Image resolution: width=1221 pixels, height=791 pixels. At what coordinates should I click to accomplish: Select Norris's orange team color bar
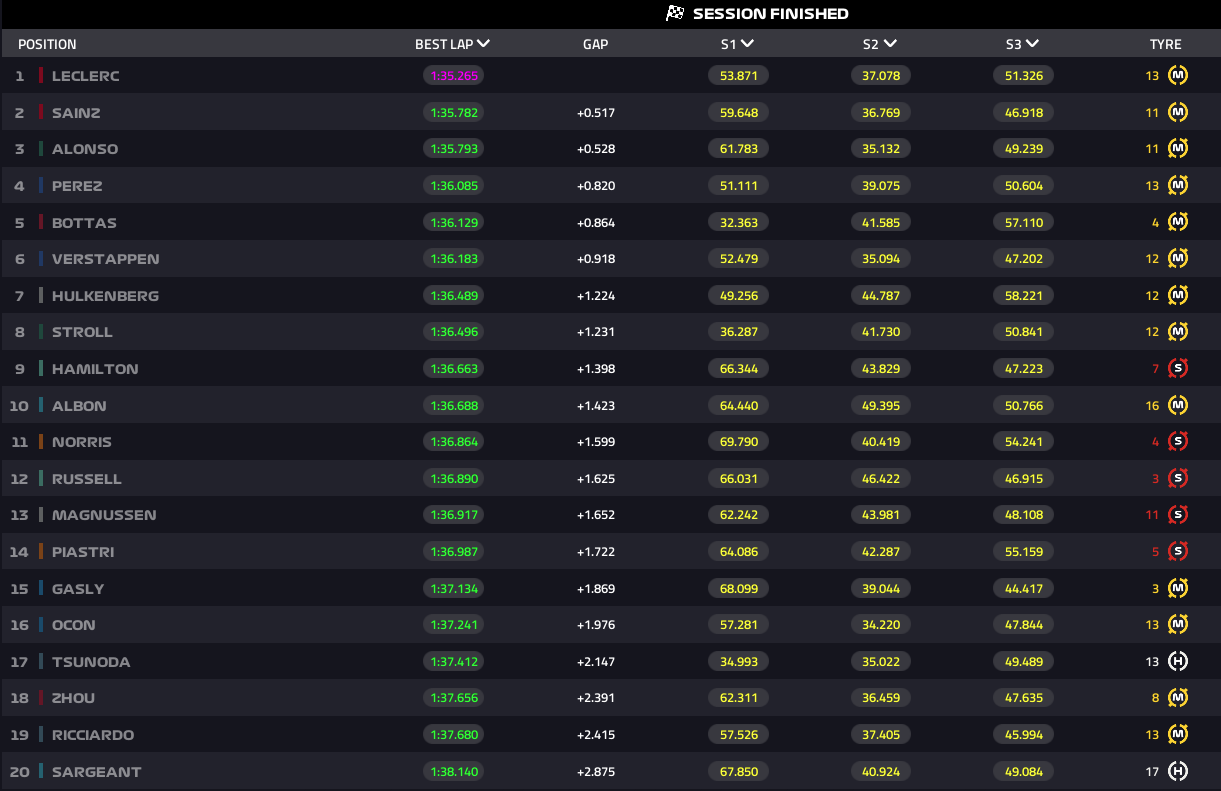pyautogui.click(x=41, y=442)
